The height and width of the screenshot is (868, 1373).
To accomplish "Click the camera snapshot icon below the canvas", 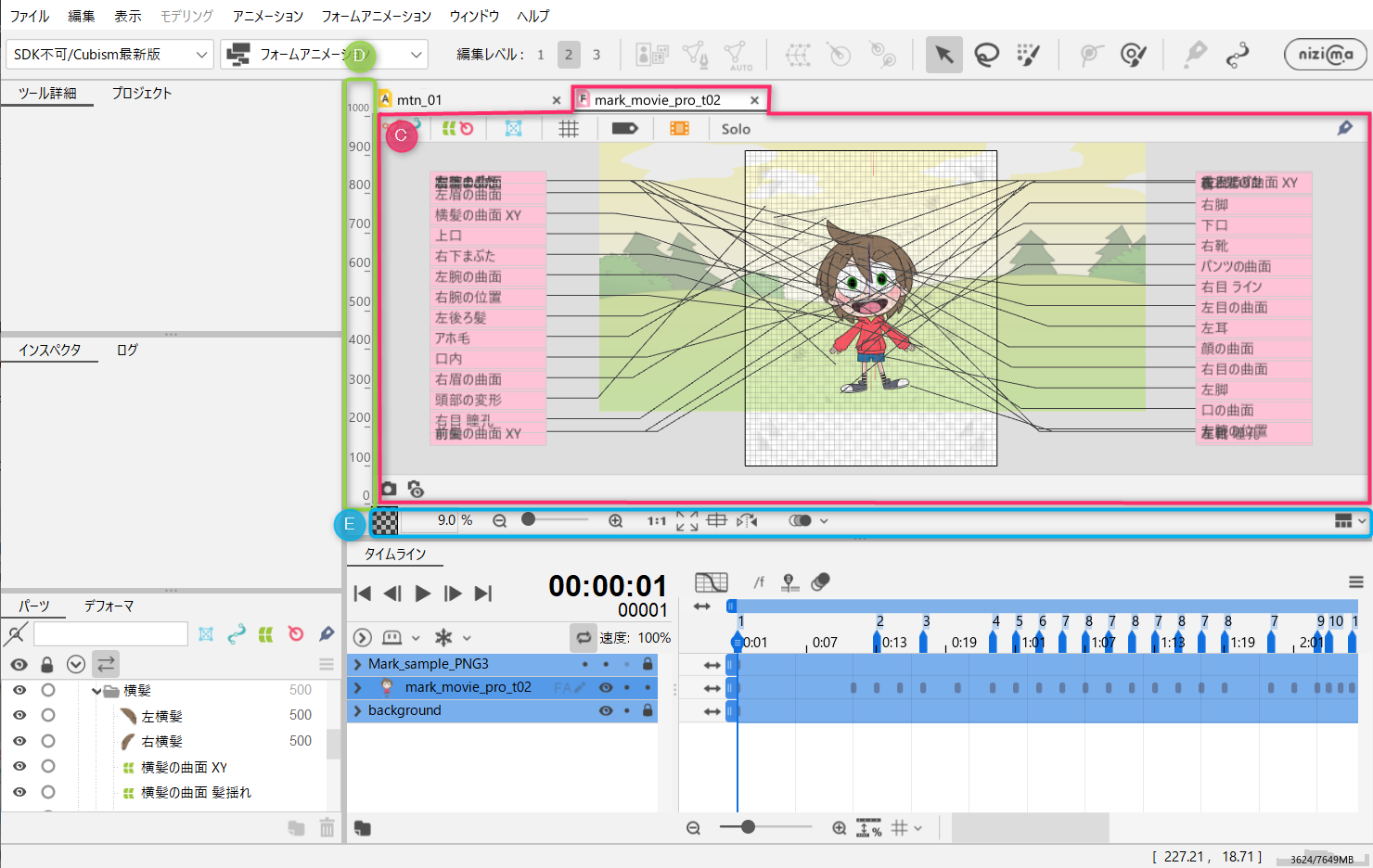I will 388,489.
